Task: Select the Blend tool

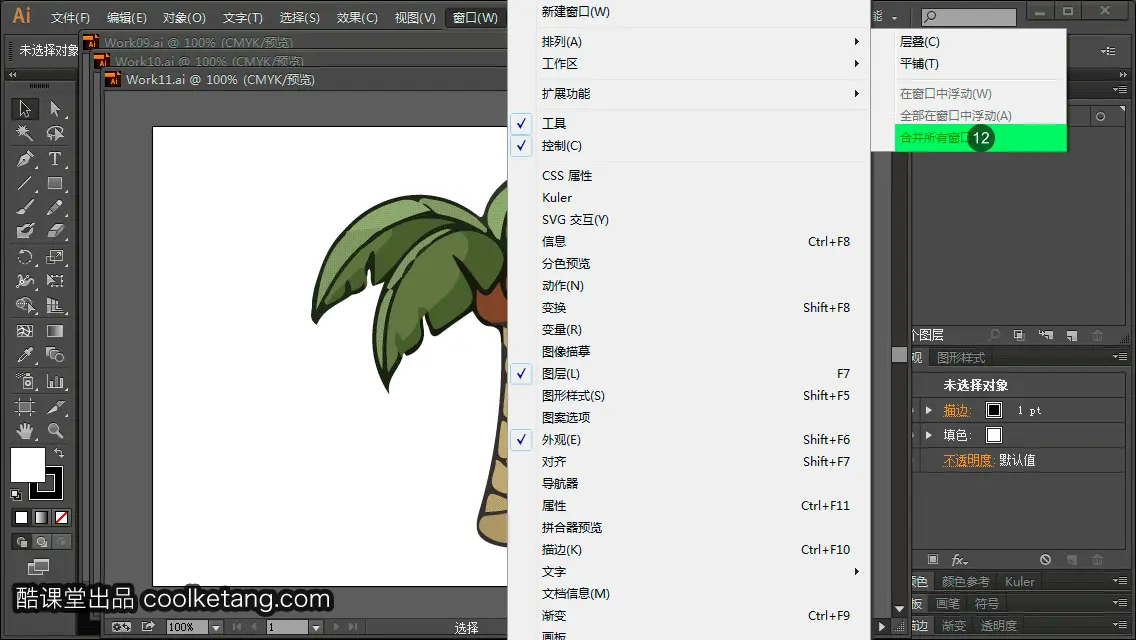Action: tap(55, 355)
